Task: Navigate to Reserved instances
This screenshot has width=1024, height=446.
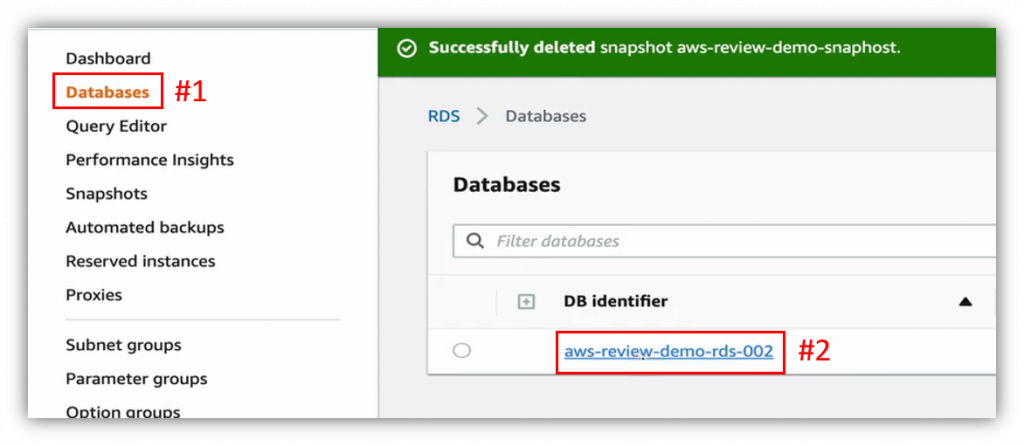Action: tap(140, 261)
